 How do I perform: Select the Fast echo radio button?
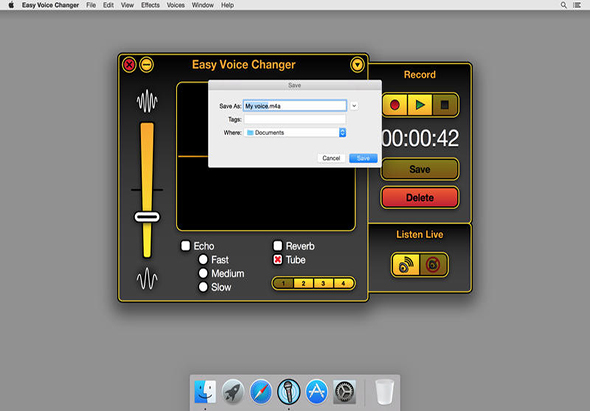point(203,259)
